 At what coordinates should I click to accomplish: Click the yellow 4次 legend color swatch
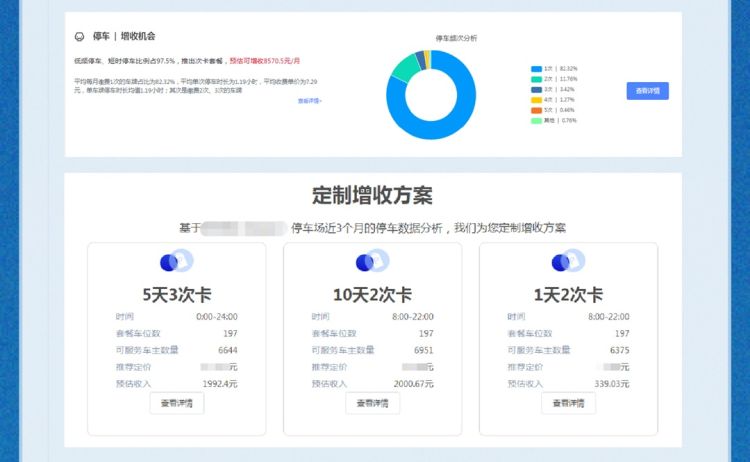pyautogui.click(x=536, y=99)
